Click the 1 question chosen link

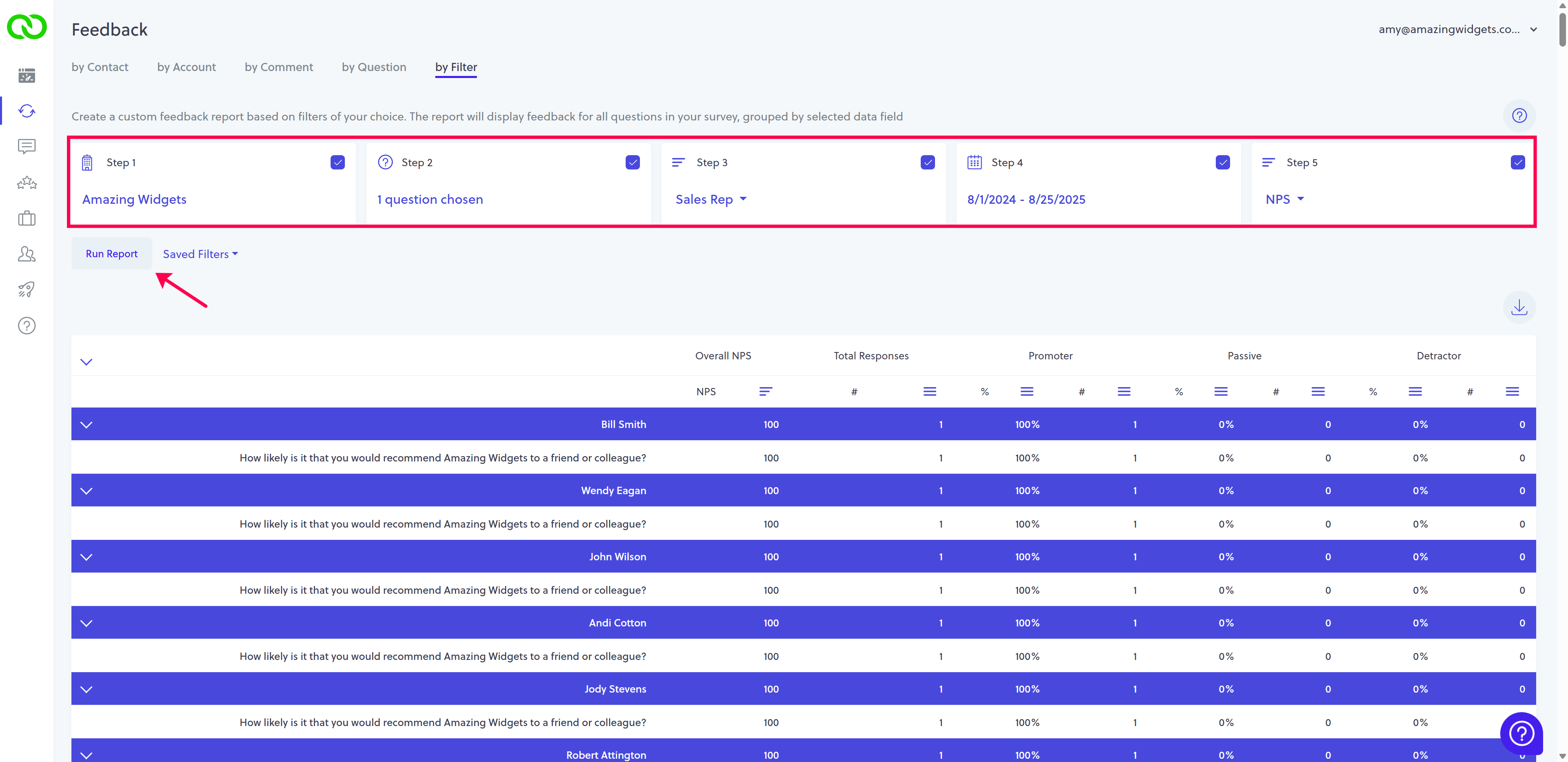coord(430,200)
